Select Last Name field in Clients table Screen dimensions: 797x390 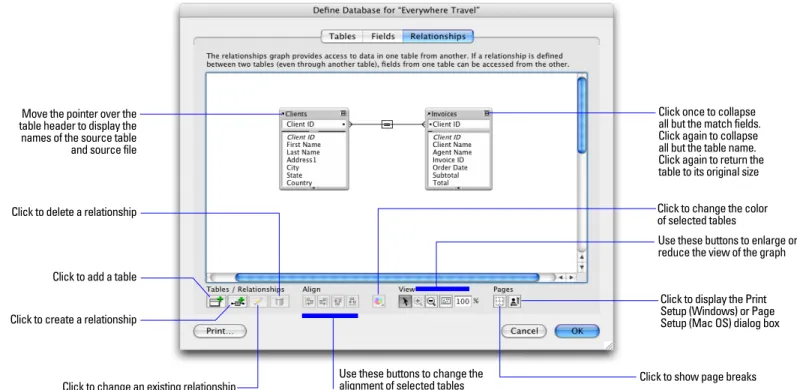pos(303,152)
